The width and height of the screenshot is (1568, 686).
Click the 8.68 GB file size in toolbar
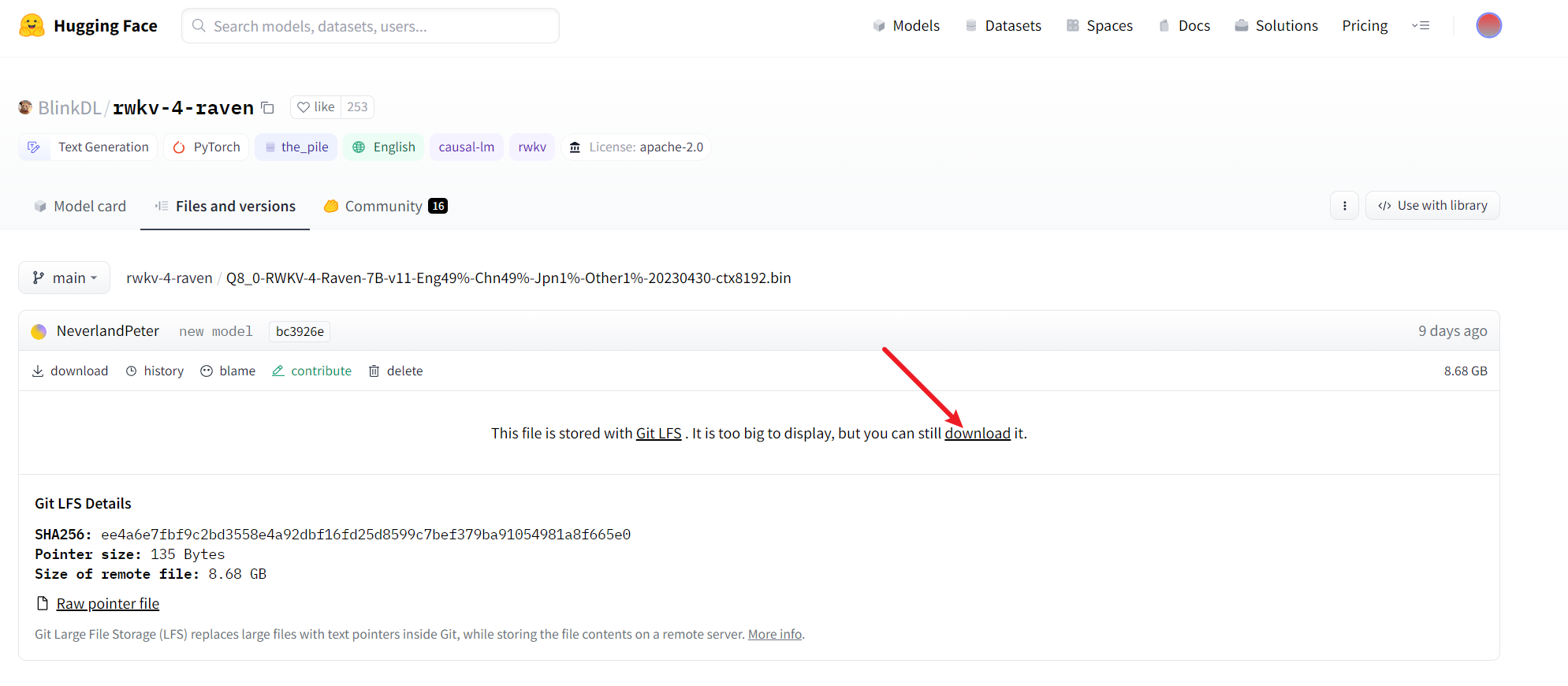point(1466,371)
